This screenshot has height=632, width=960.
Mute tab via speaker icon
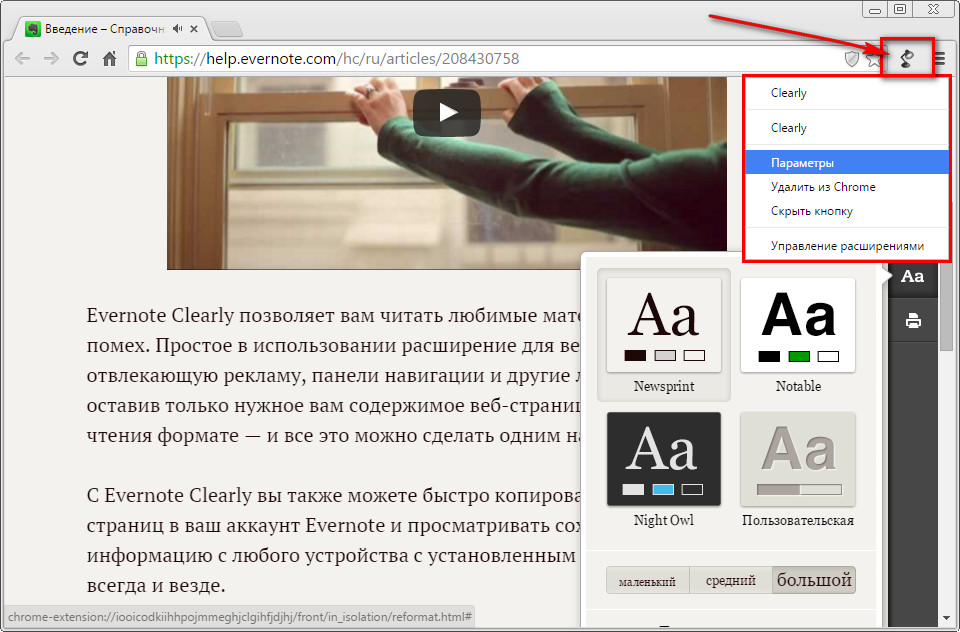pyautogui.click(x=178, y=29)
